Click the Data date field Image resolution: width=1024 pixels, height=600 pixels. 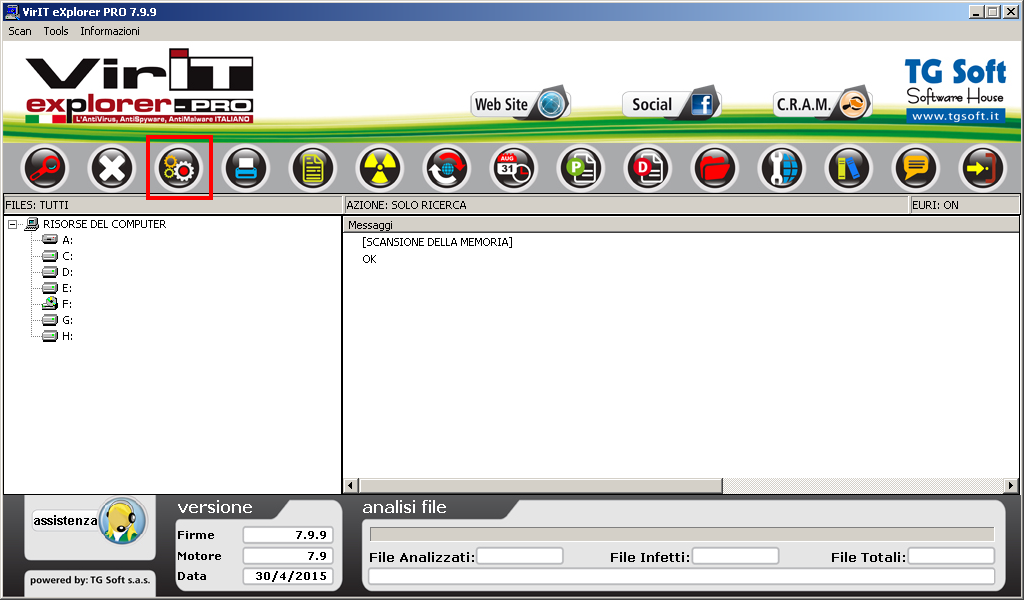(288, 576)
